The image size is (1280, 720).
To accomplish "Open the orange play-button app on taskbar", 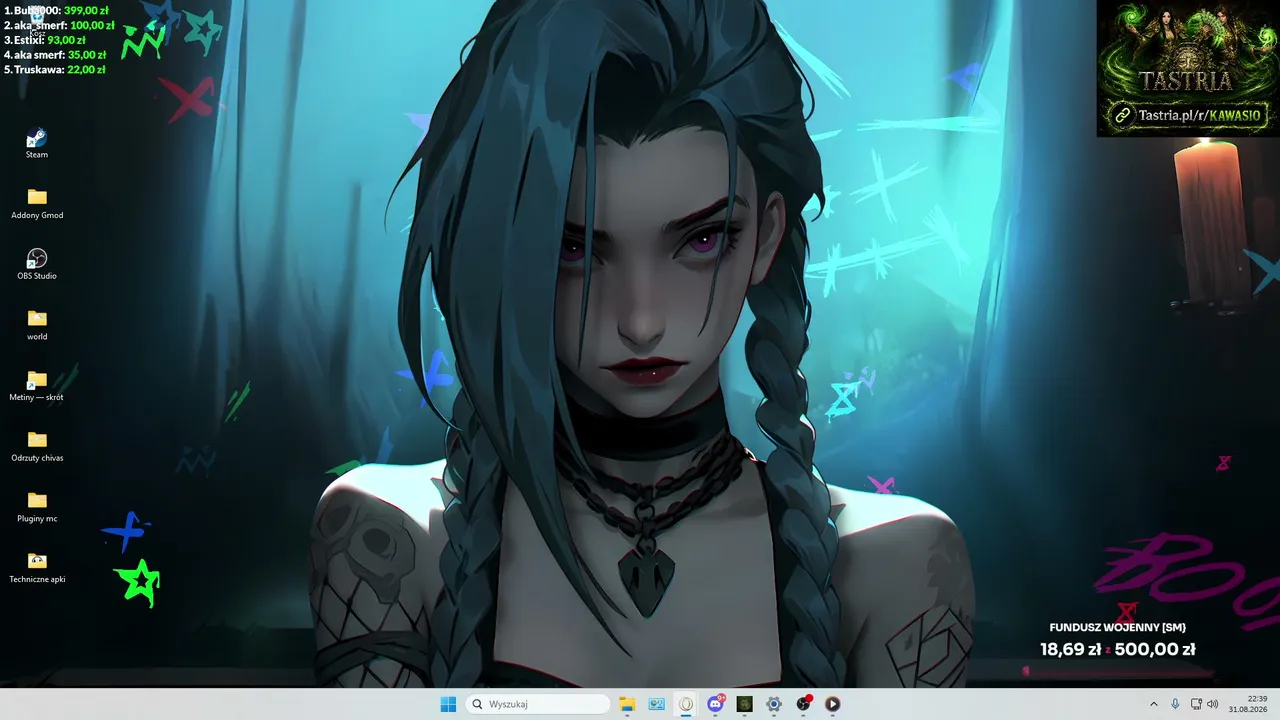I will [832, 704].
